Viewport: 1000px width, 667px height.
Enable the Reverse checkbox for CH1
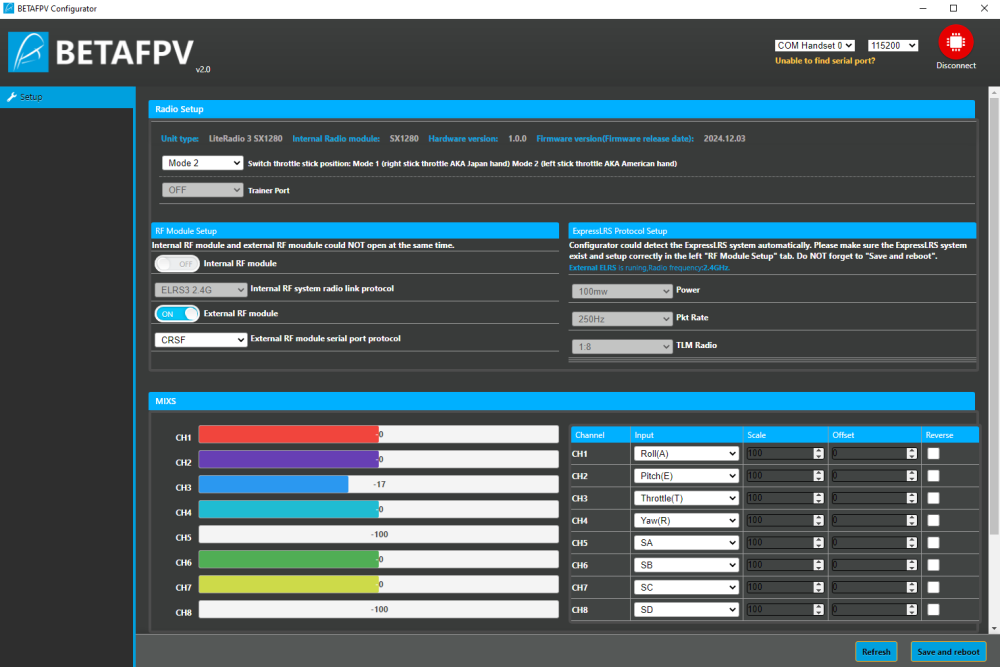[933, 453]
